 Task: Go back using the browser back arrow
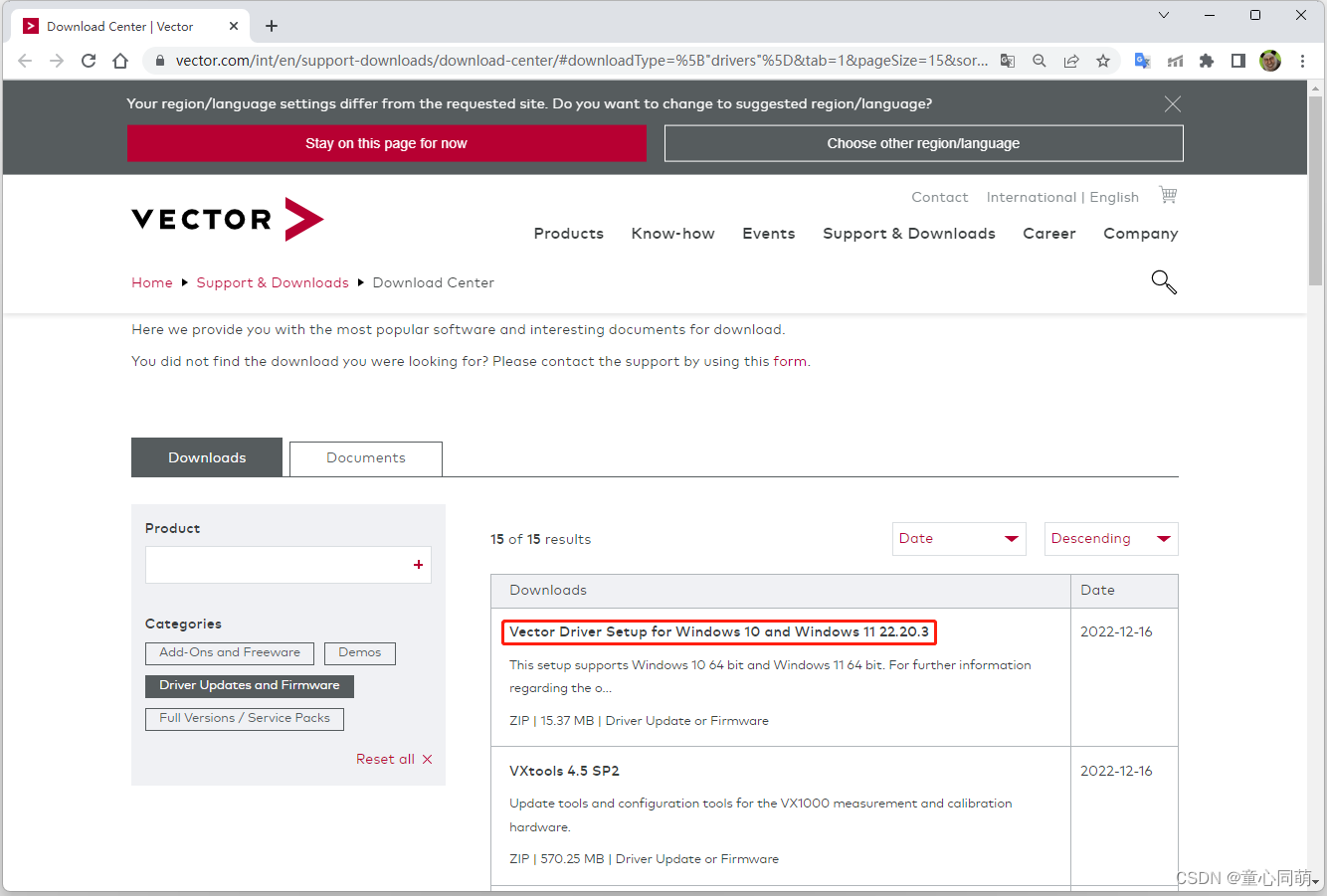pyautogui.click(x=25, y=61)
